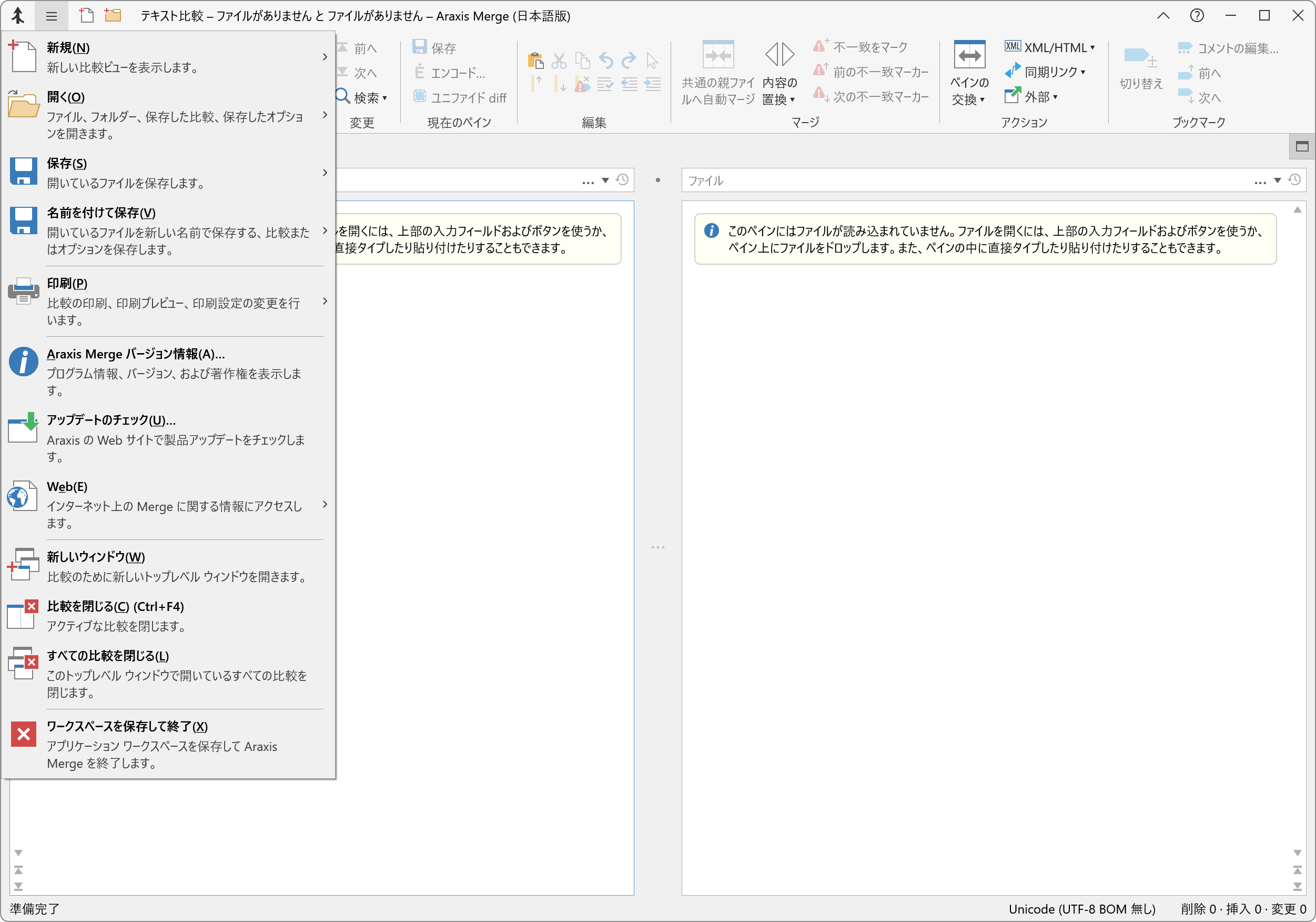Click the XML/HTML toolbar icon
Image resolution: width=1316 pixels, height=922 pixels.
(1013, 47)
